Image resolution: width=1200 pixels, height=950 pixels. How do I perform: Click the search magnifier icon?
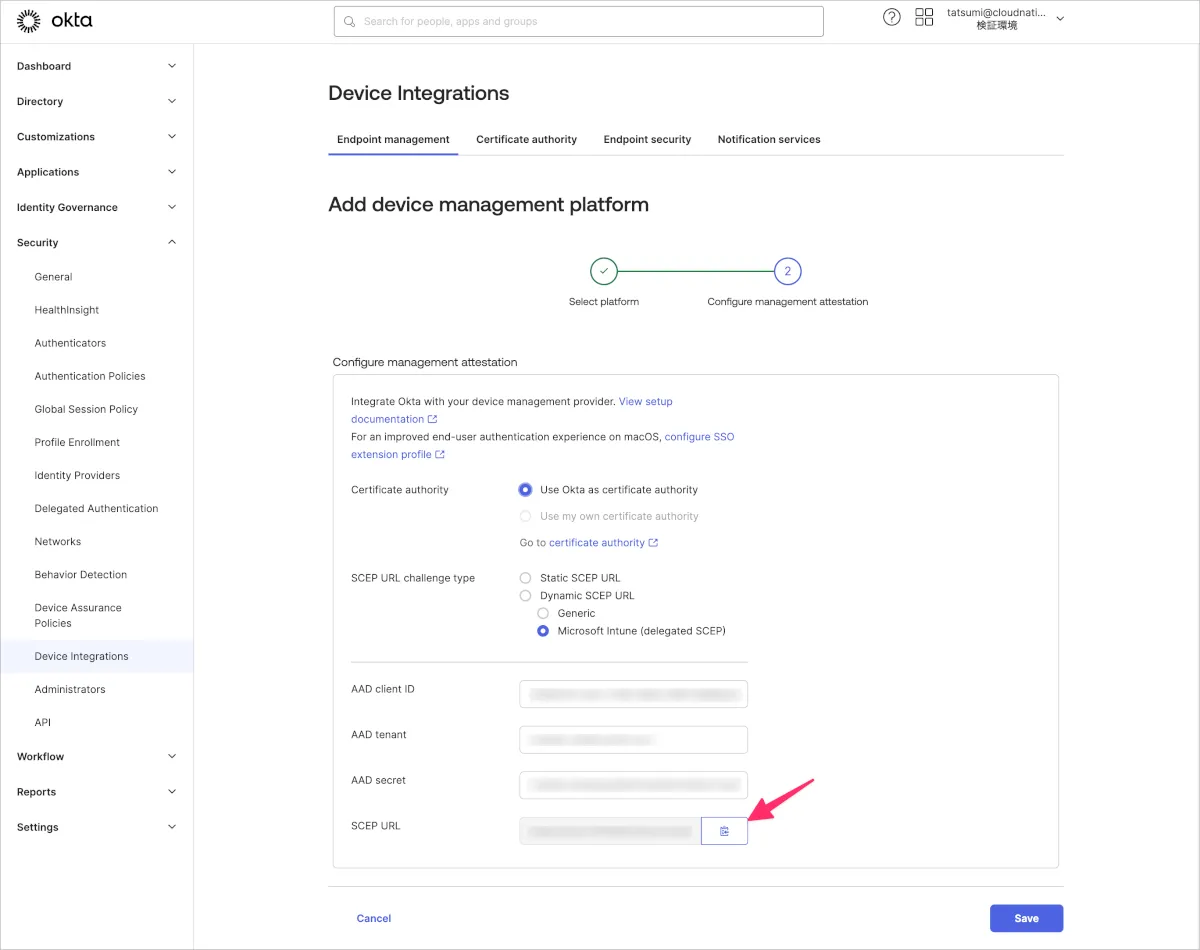click(x=349, y=21)
